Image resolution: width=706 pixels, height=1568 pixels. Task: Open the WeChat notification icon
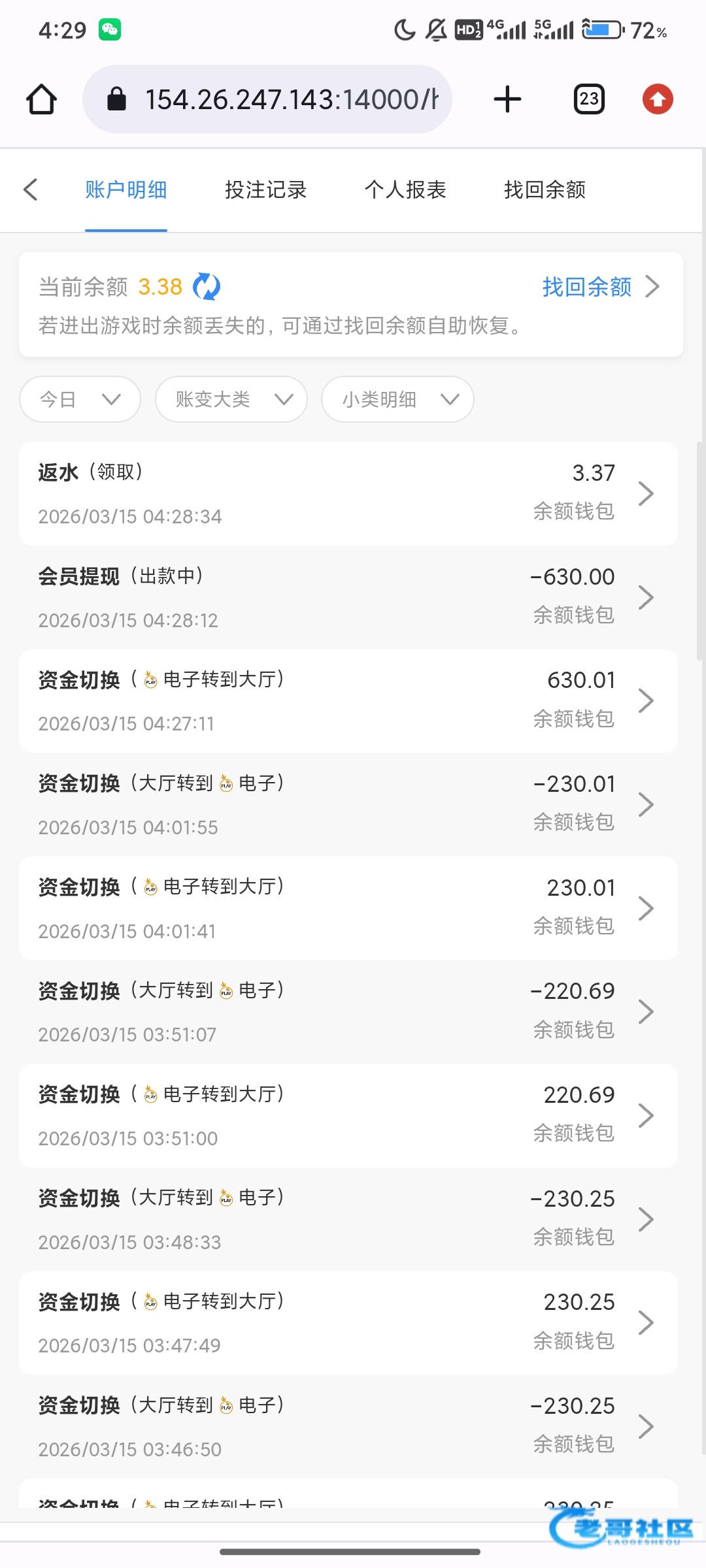point(110,30)
